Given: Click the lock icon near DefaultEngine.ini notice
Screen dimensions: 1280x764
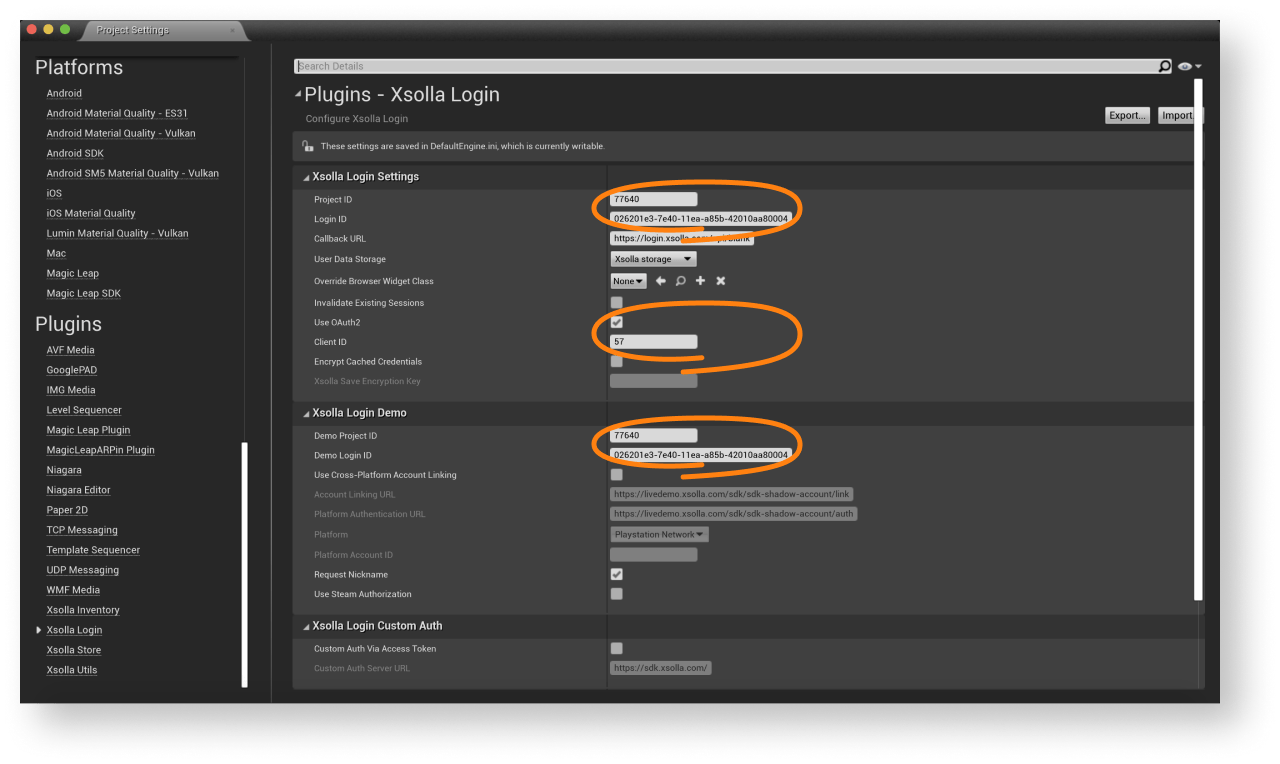Looking at the screenshot, I should tap(308, 146).
